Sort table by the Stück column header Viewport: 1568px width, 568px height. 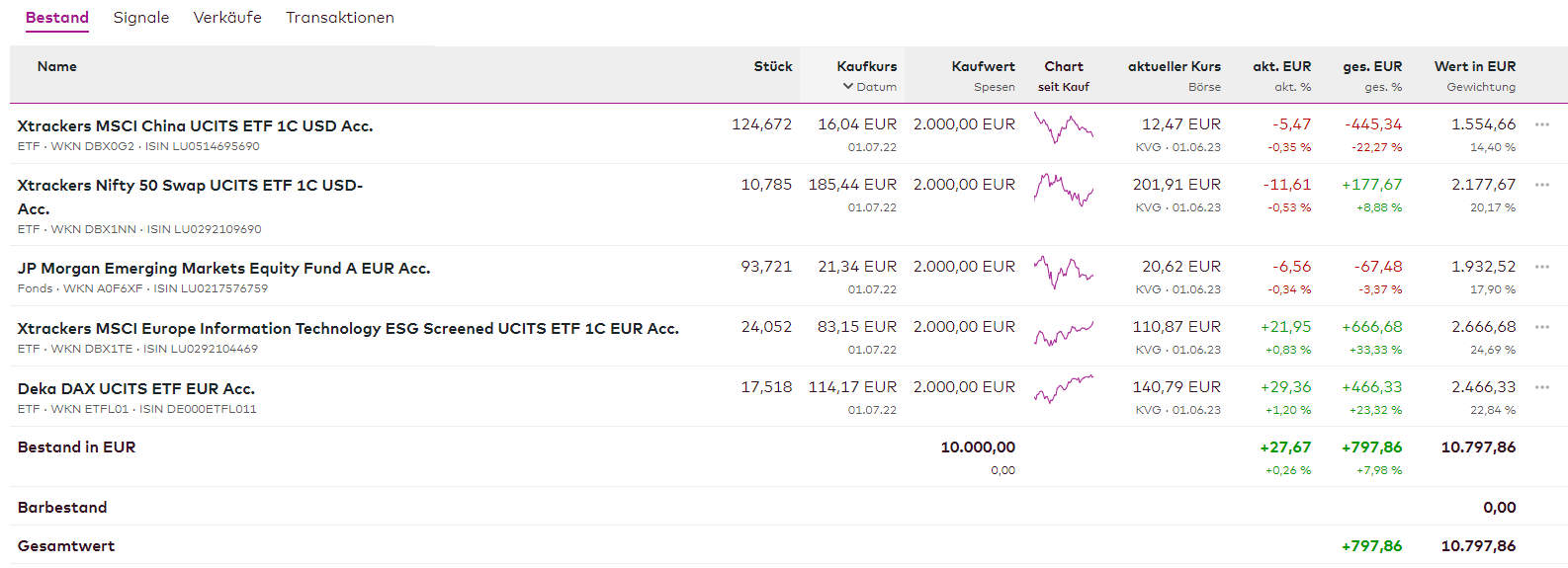coord(773,66)
